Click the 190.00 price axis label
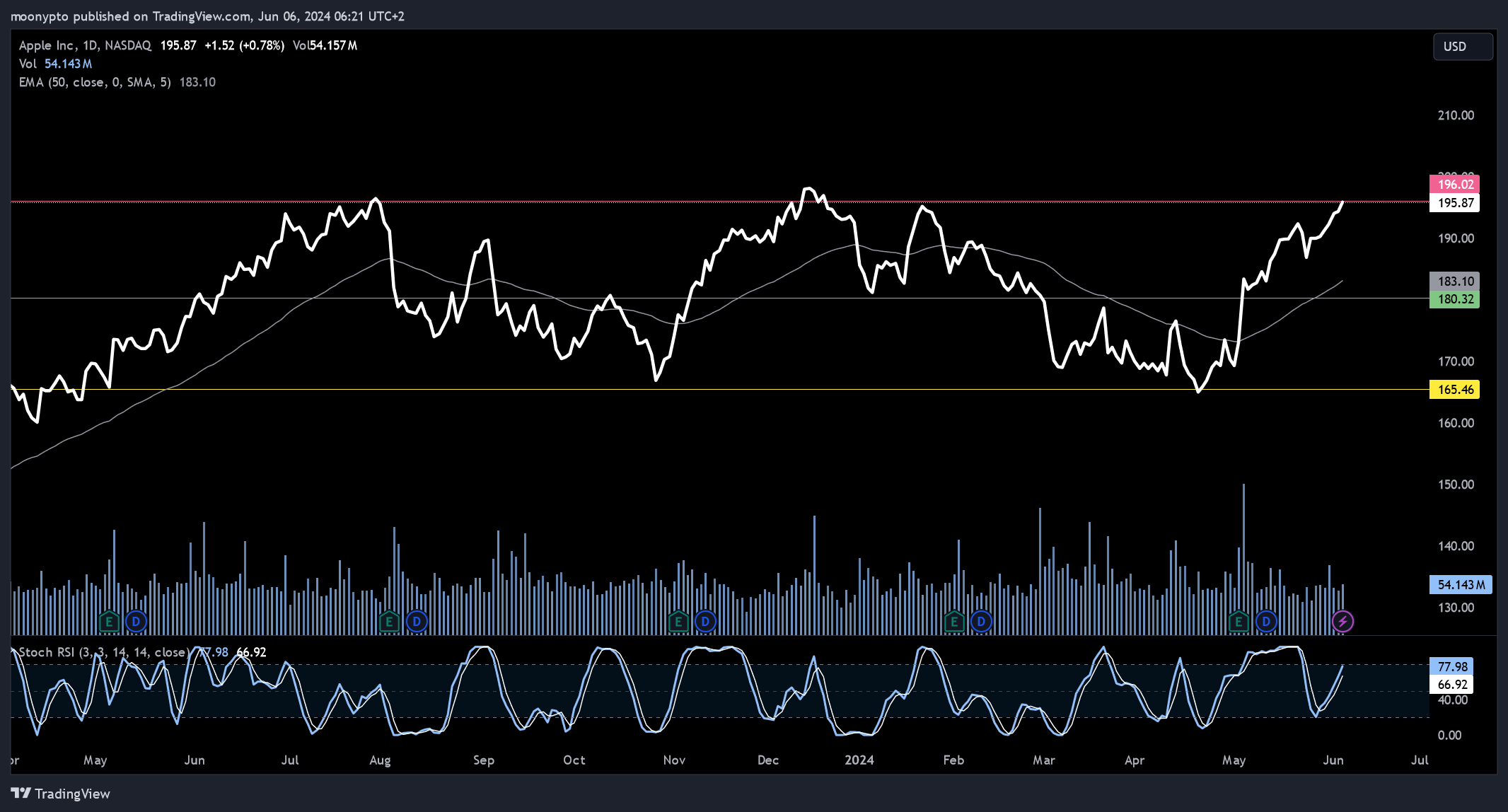The image size is (1508, 812). point(1456,238)
